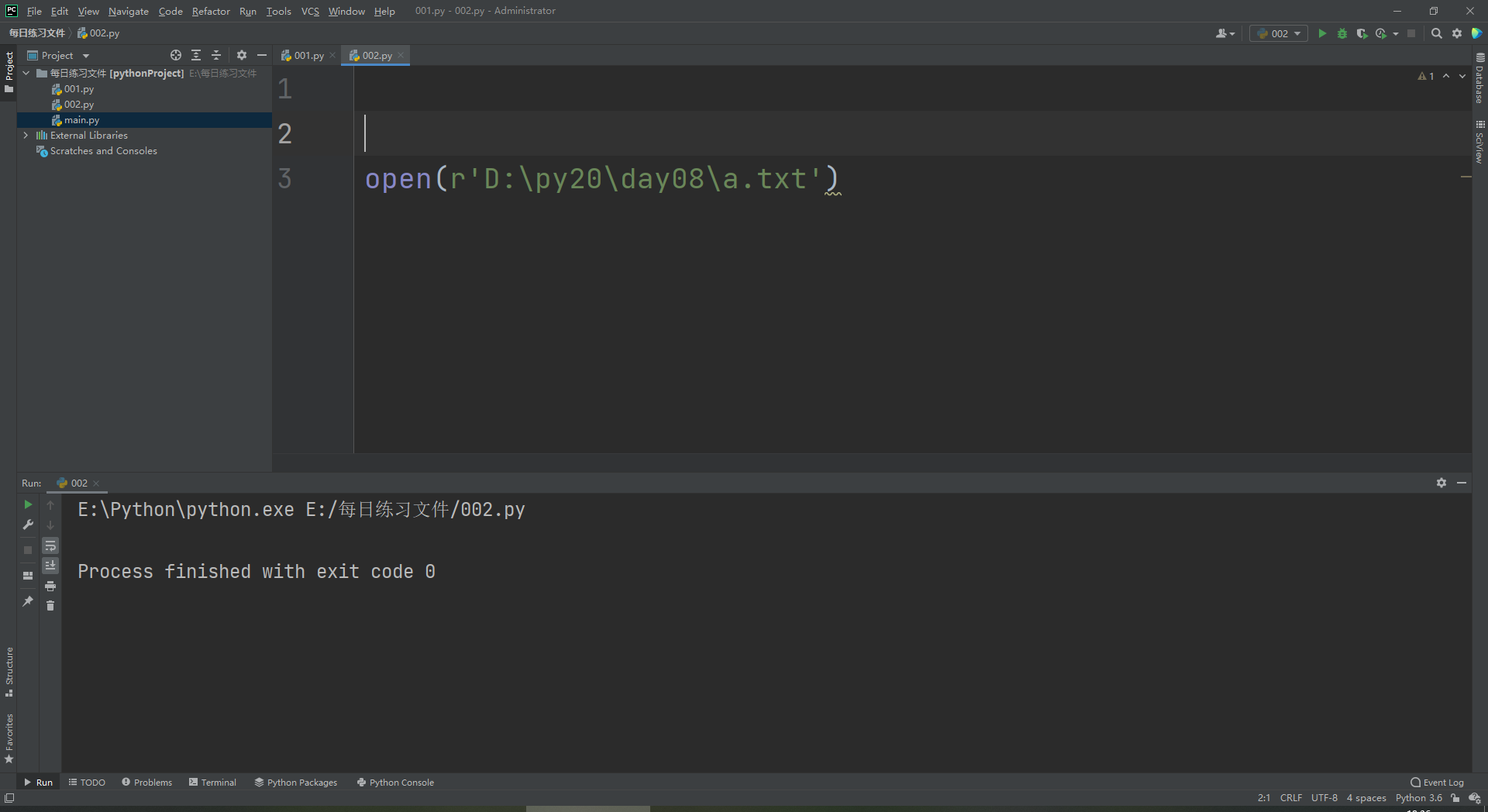This screenshot has height=812, width=1488.
Task: Open the profiler options dropdown arrow
Action: [1395, 33]
